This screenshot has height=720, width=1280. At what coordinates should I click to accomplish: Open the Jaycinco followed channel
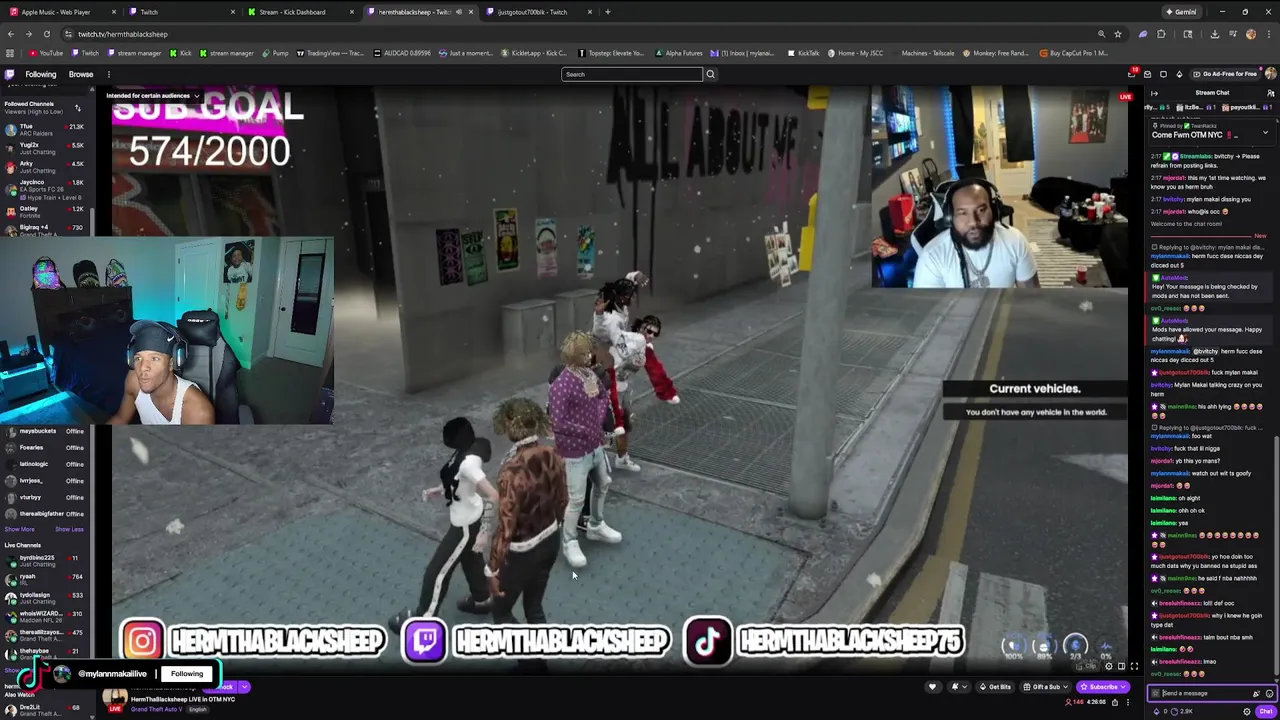pyautogui.click(x=46, y=190)
